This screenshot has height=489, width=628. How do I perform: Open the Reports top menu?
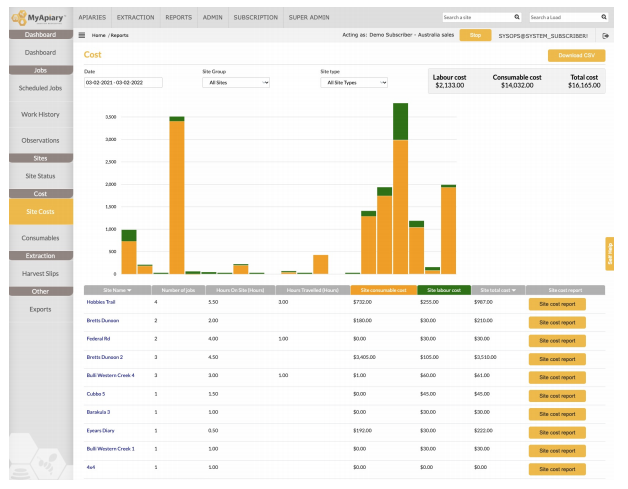point(179,17)
